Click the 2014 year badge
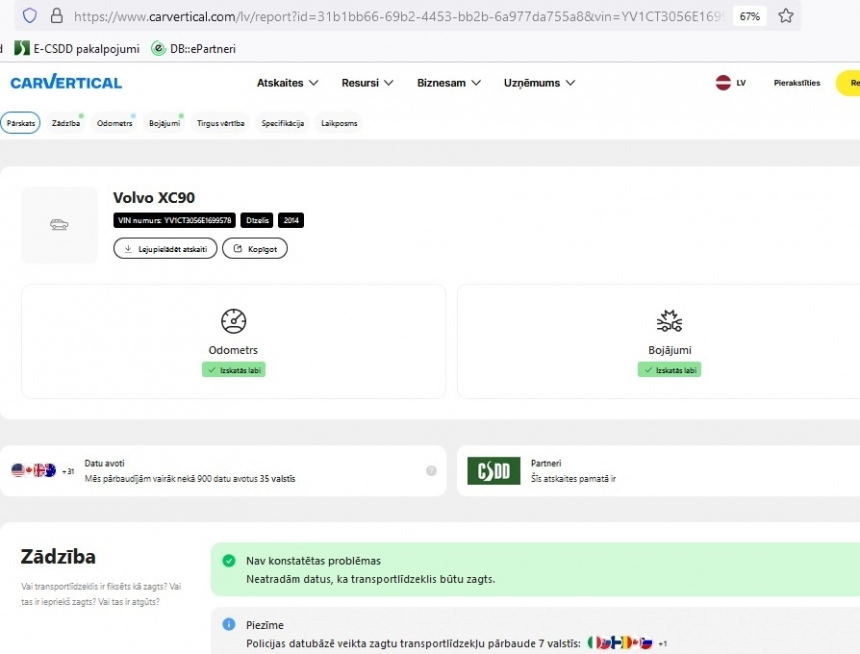The width and height of the screenshot is (860, 654). [291, 220]
